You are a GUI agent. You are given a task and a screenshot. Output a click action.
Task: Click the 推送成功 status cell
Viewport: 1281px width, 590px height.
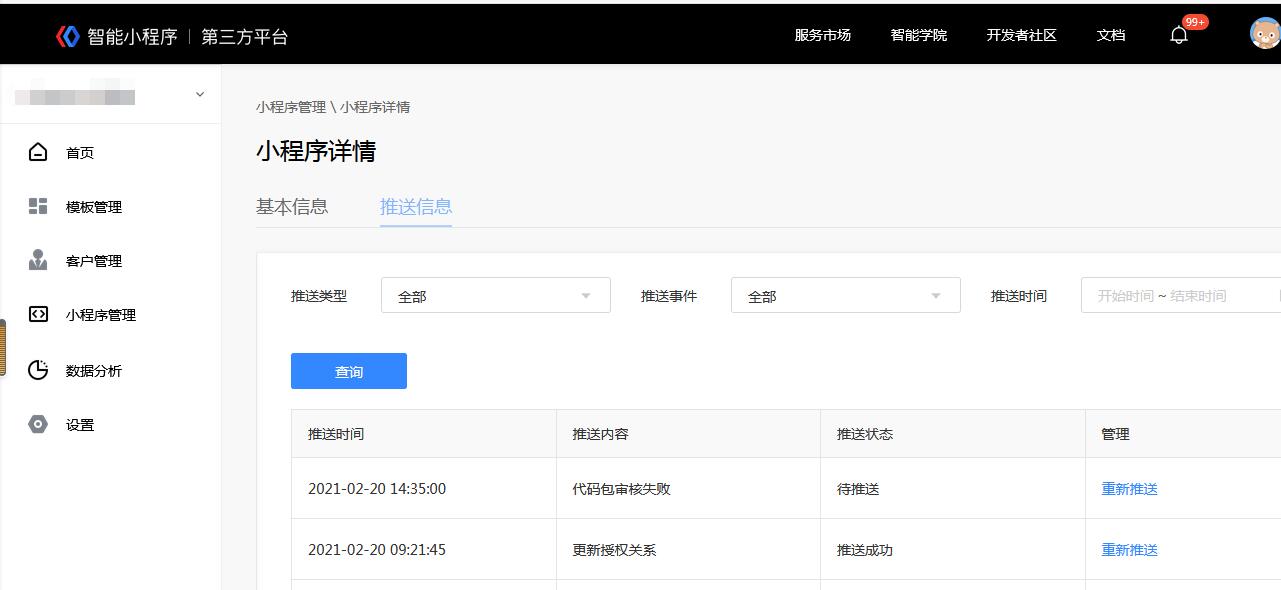point(953,550)
